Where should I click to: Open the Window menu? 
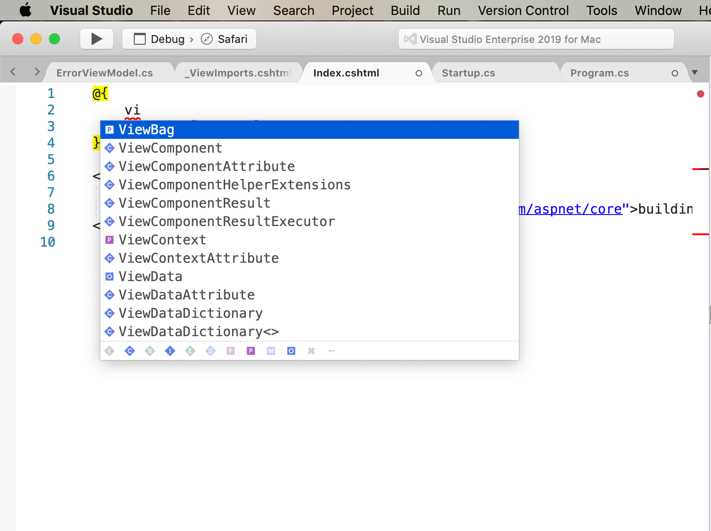[x=658, y=10]
